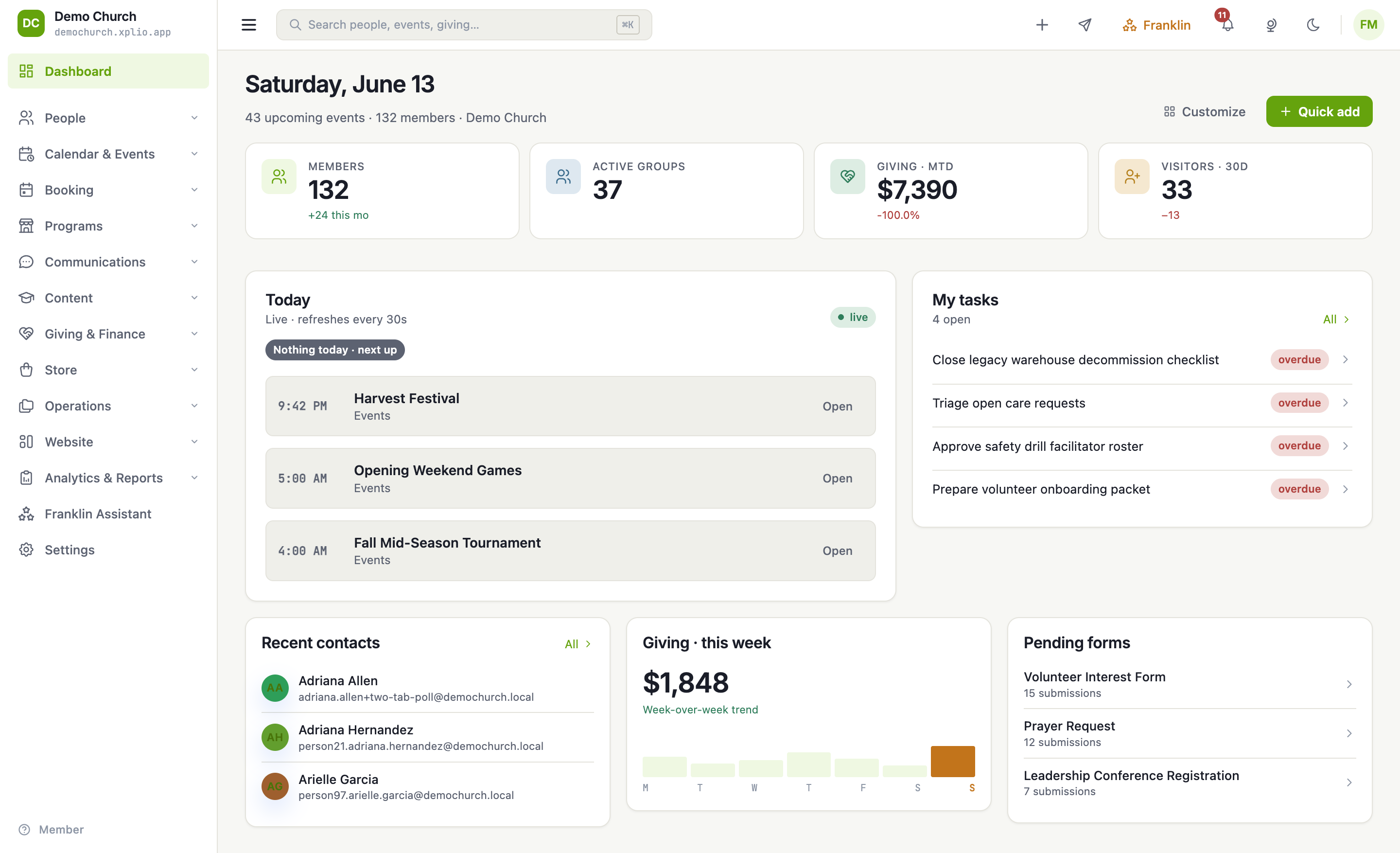This screenshot has width=1400, height=853.
Task: Open the Harvest Festival event row
Action: click(570, 406)
